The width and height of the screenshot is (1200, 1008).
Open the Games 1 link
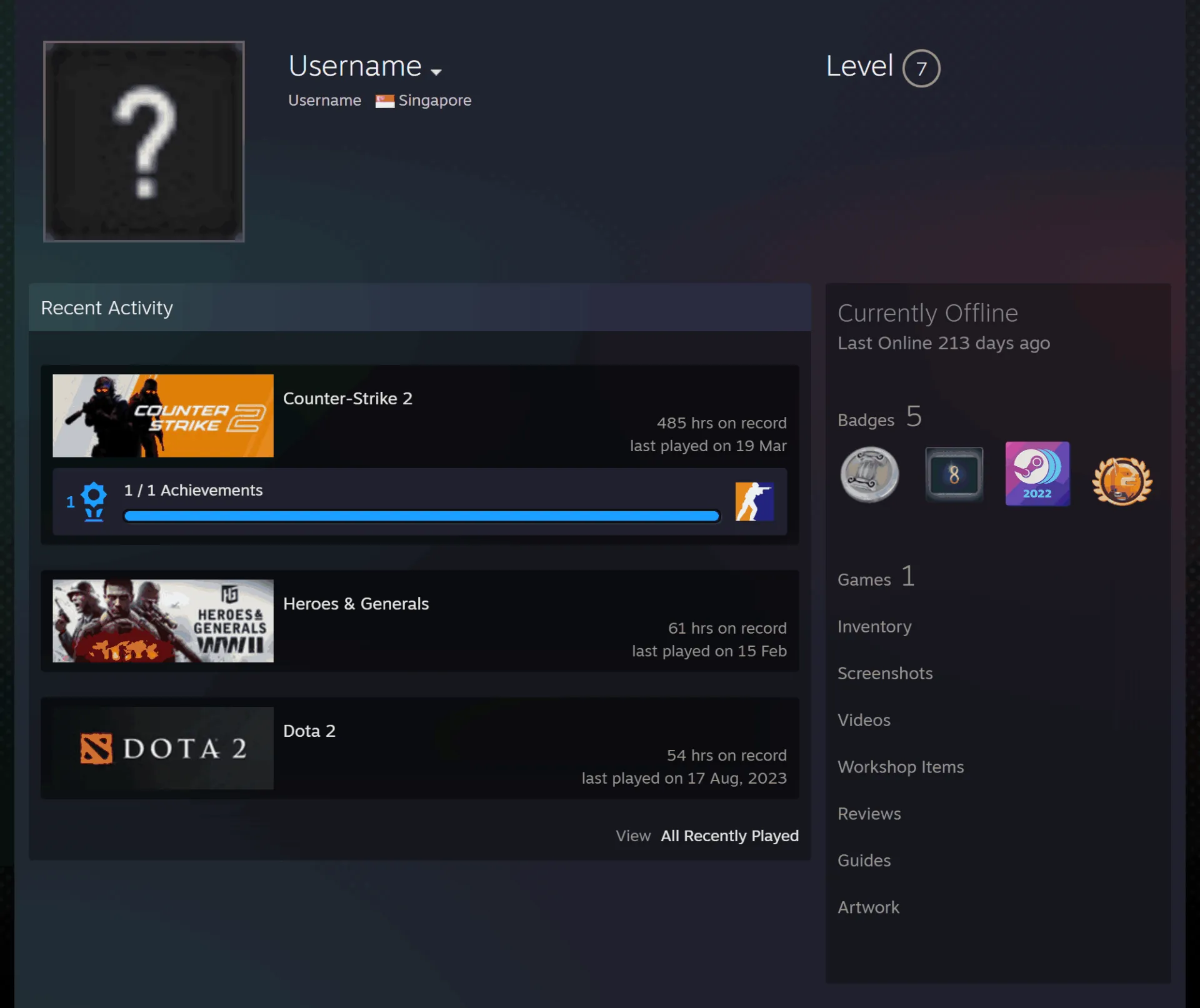(876, 577)
